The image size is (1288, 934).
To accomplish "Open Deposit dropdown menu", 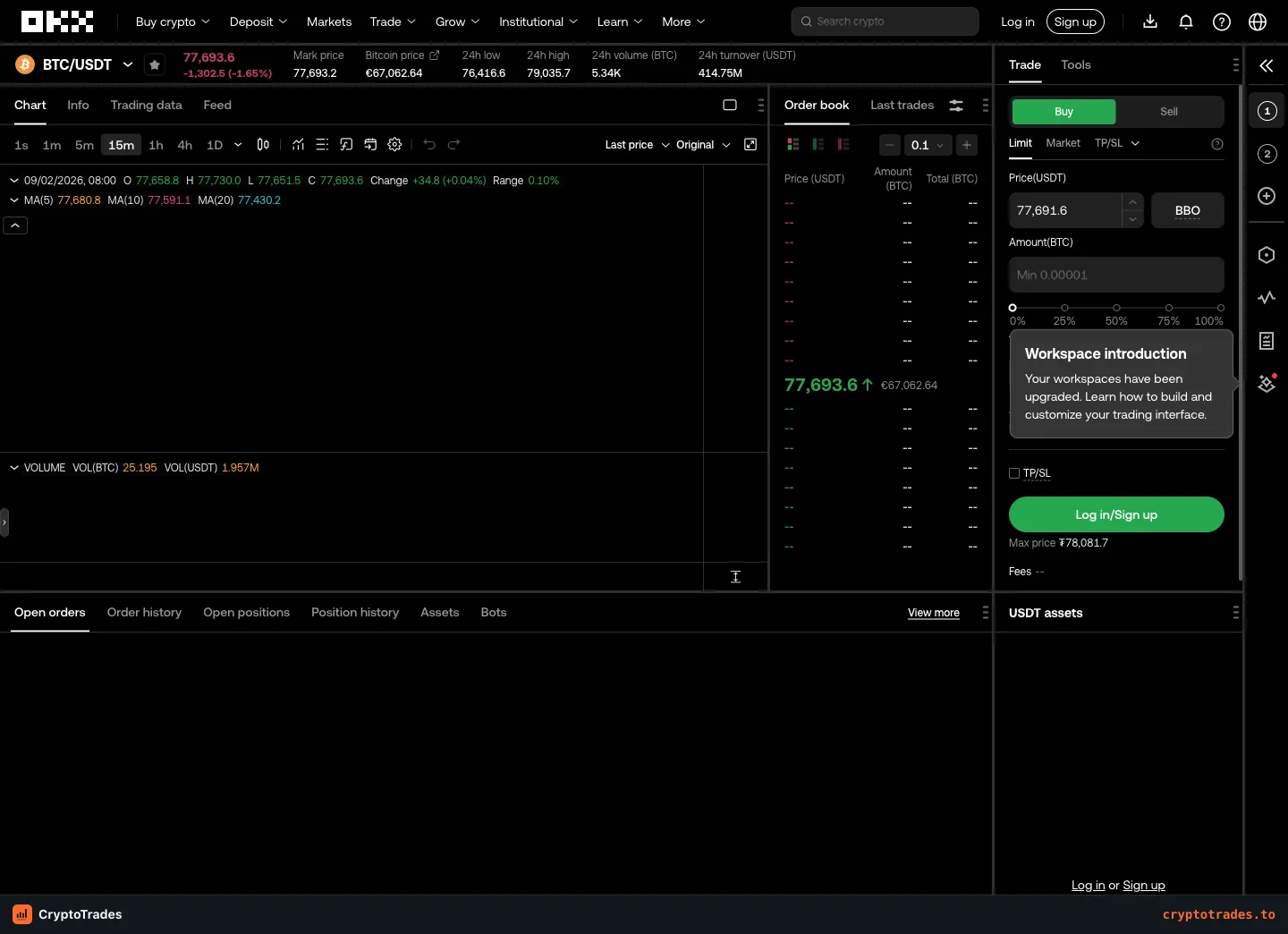I will 258,21.
